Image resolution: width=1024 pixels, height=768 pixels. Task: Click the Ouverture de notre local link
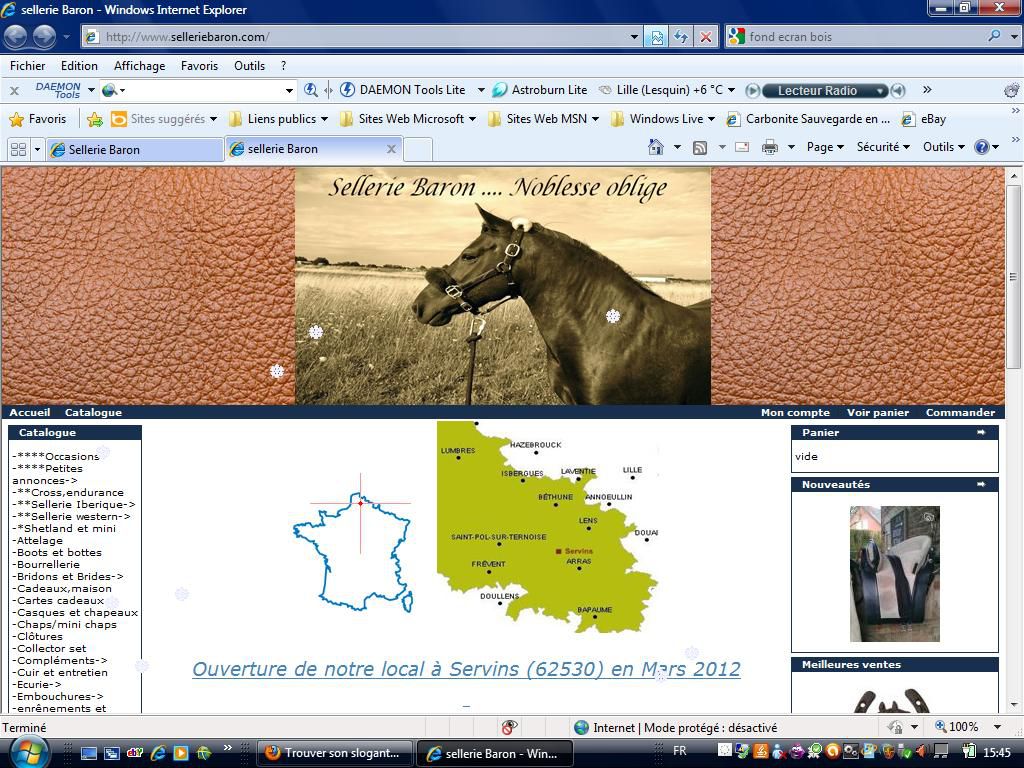pyautogui.click(x=466, y=669)
